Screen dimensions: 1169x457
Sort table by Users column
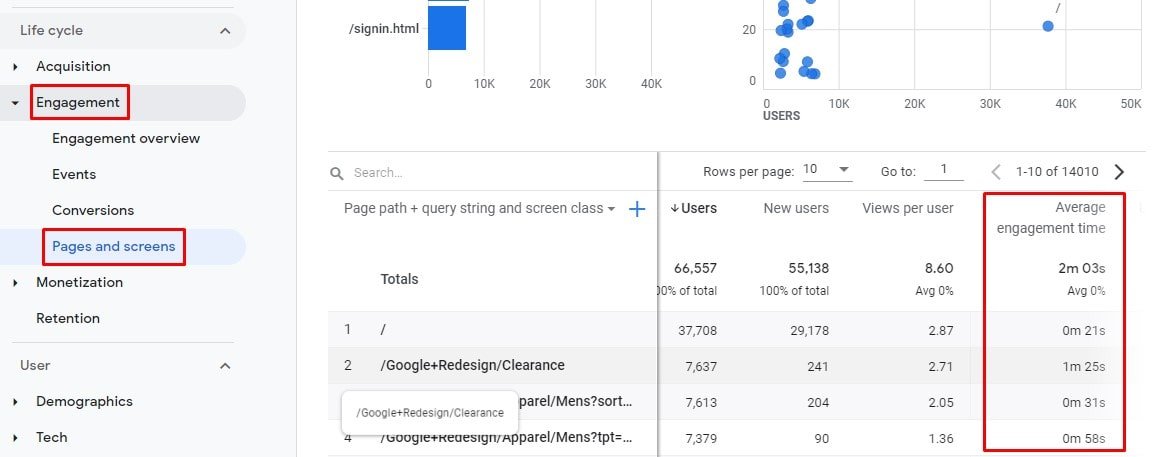coord(693,209)
